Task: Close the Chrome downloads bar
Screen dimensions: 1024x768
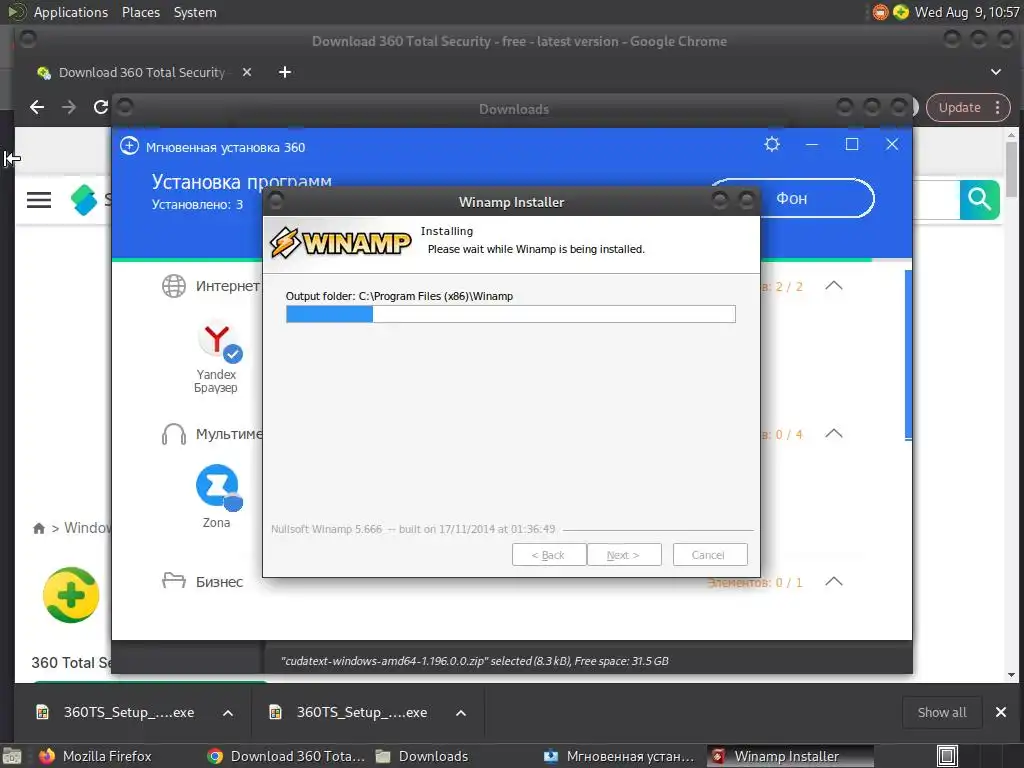Action: [1000, 712]
